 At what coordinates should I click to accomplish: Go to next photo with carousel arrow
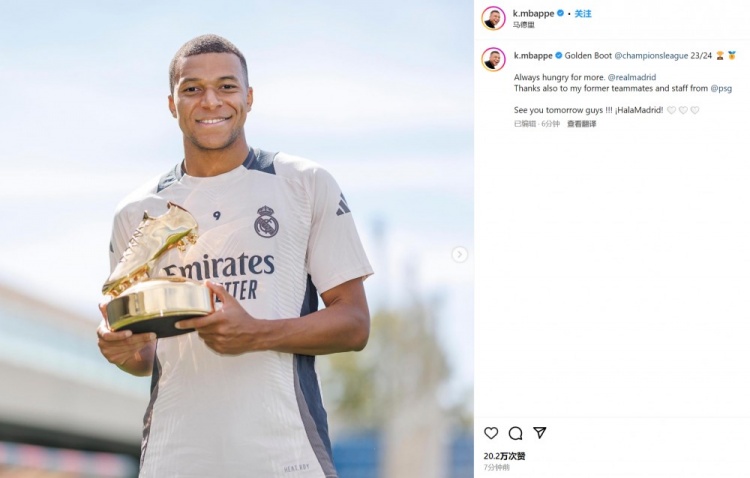[459, 255]
